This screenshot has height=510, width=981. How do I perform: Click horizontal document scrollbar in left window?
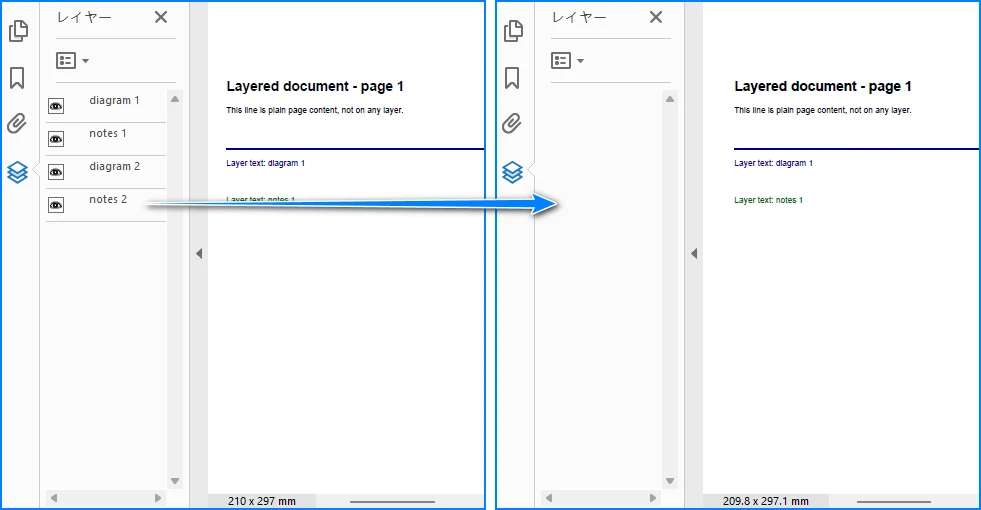[x=392, y=502]
